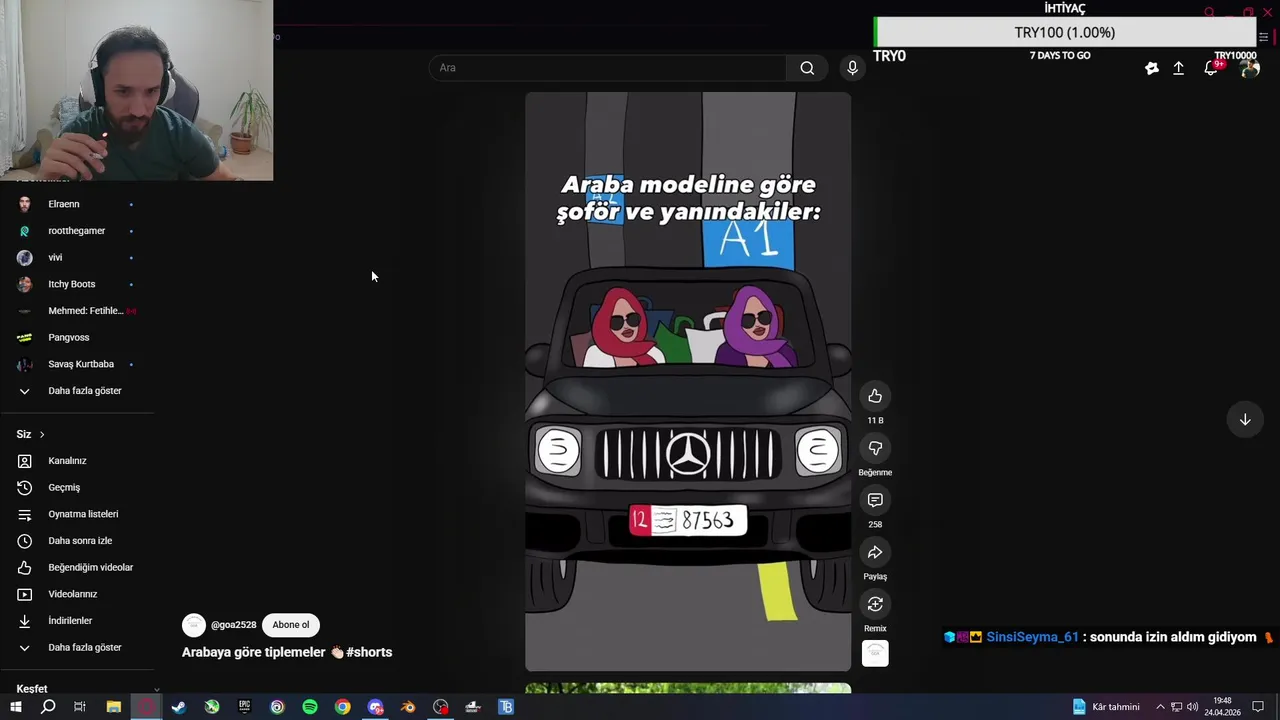The width and height of the screenshot is (1280, 720).
Task: Click the Abone ol subscribe button
Action: pyautogui.click(x=291, y=625)
